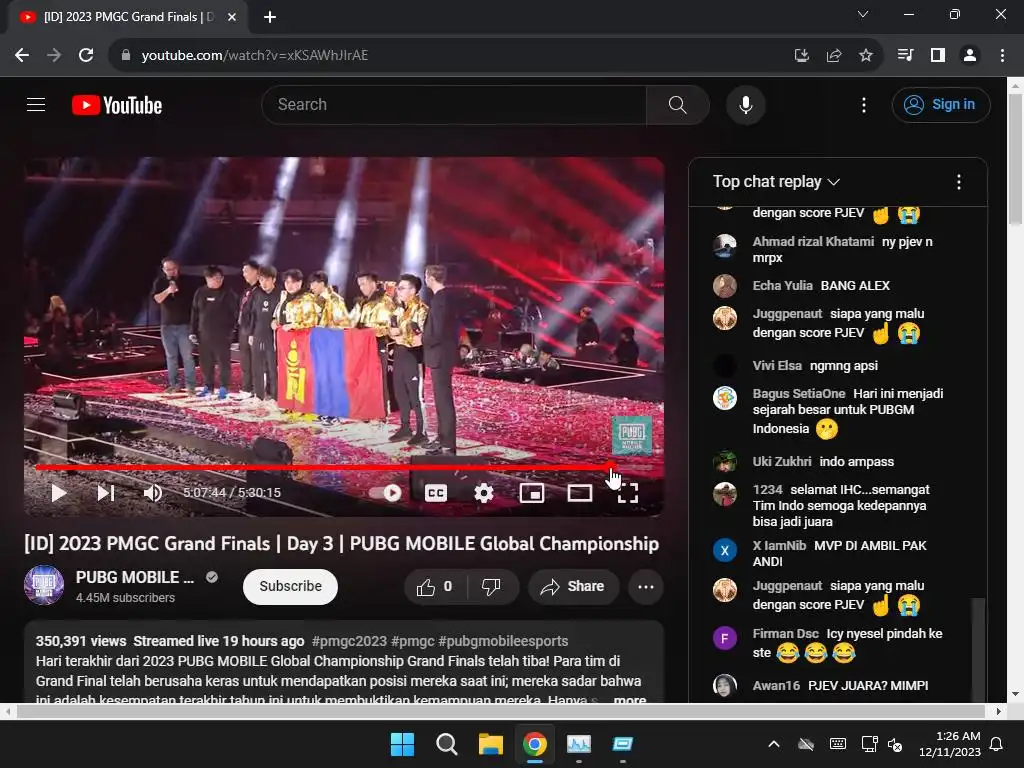Enable miniplayer mode

(x=532, y=492)
